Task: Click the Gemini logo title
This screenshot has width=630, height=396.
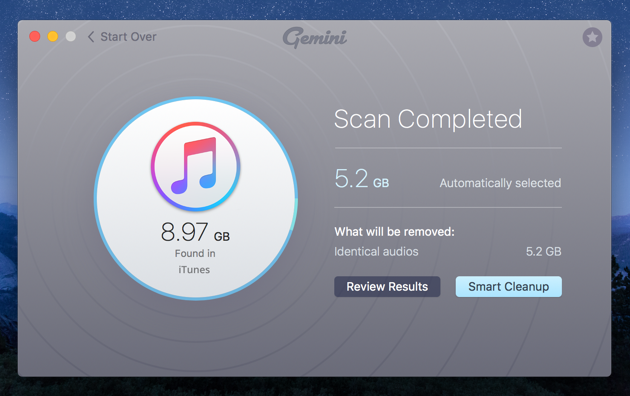Action: [x=315, y=38]
